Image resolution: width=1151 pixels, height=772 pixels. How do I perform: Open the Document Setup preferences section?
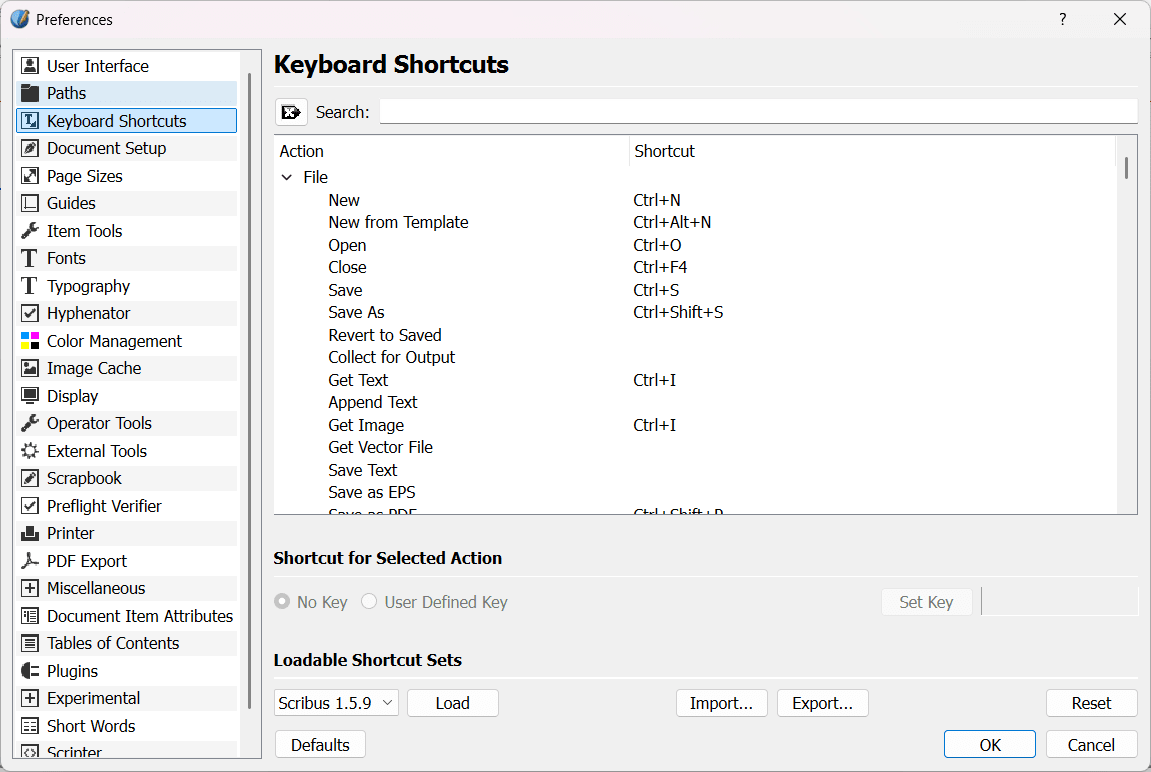106,148
